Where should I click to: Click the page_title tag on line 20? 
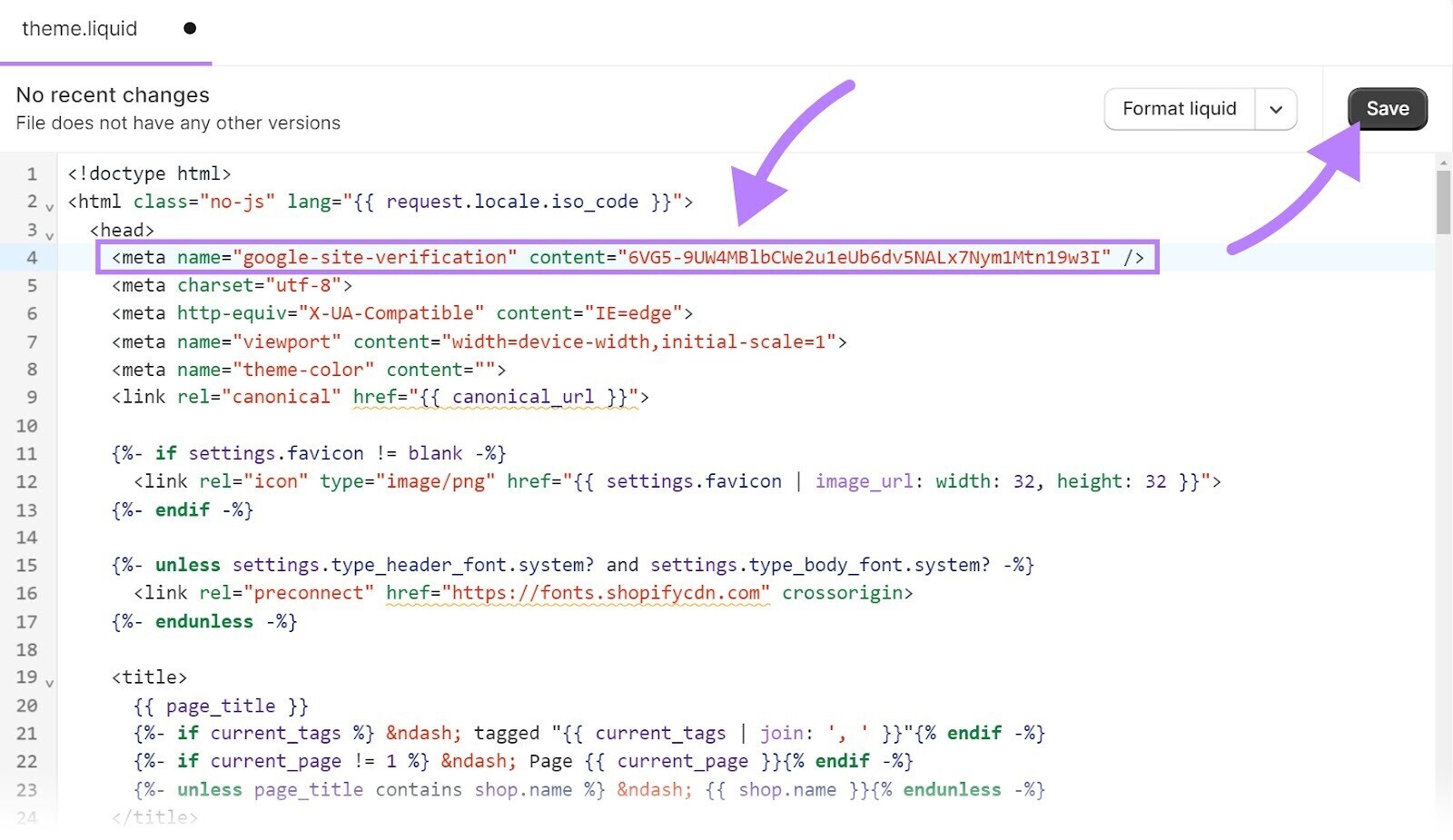pos(219,706)
